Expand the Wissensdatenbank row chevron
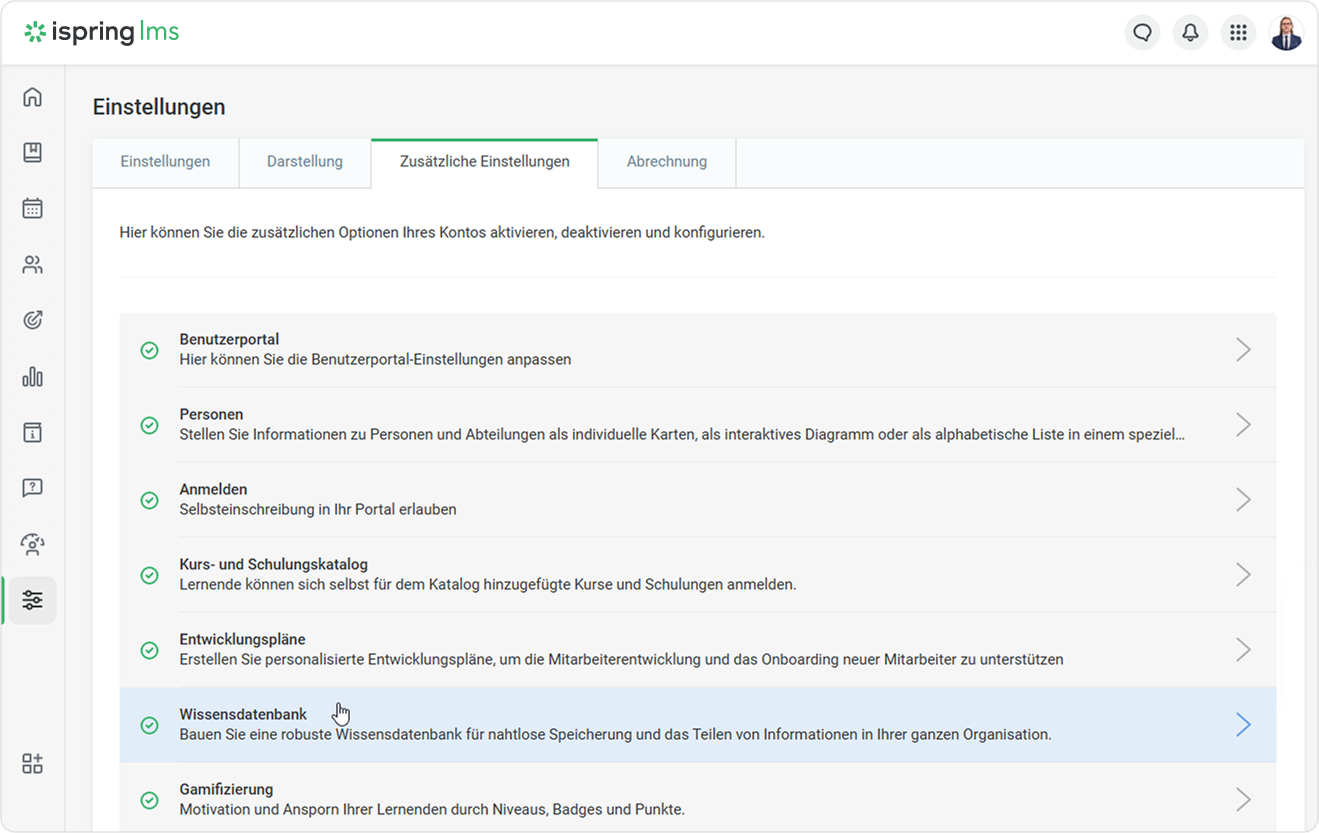 [1243, 725]
